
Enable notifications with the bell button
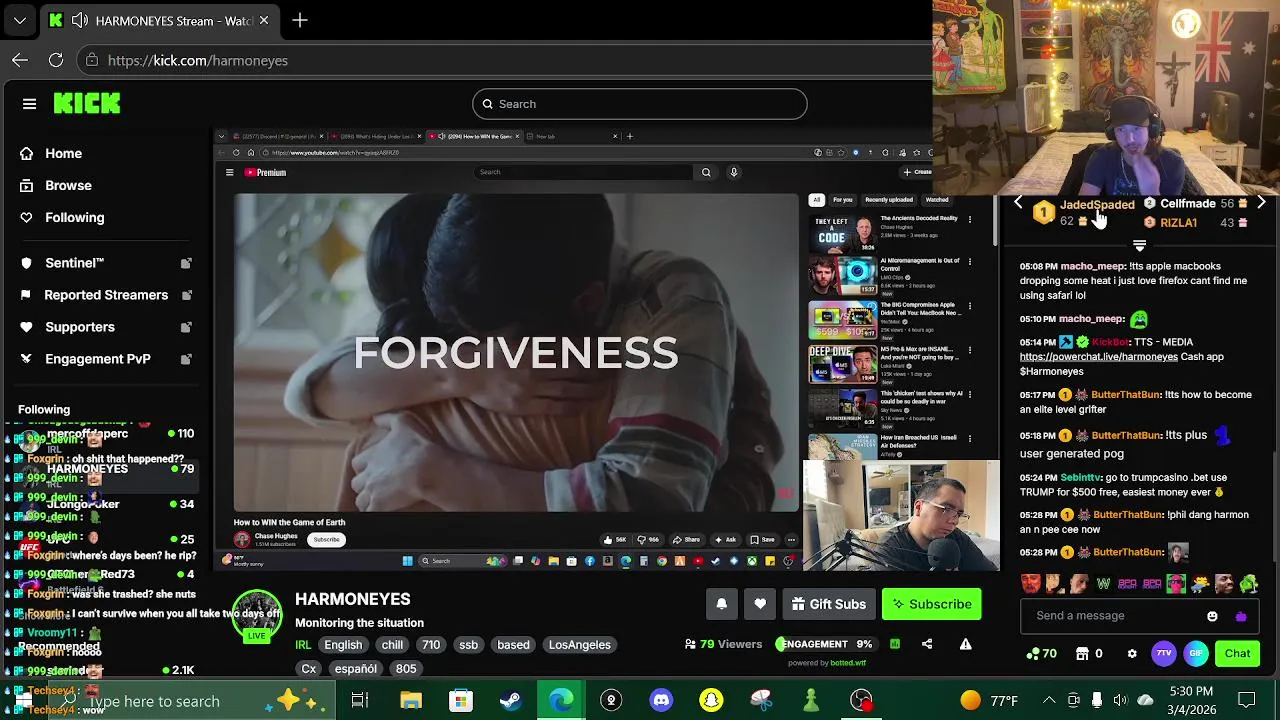[721, 604]
